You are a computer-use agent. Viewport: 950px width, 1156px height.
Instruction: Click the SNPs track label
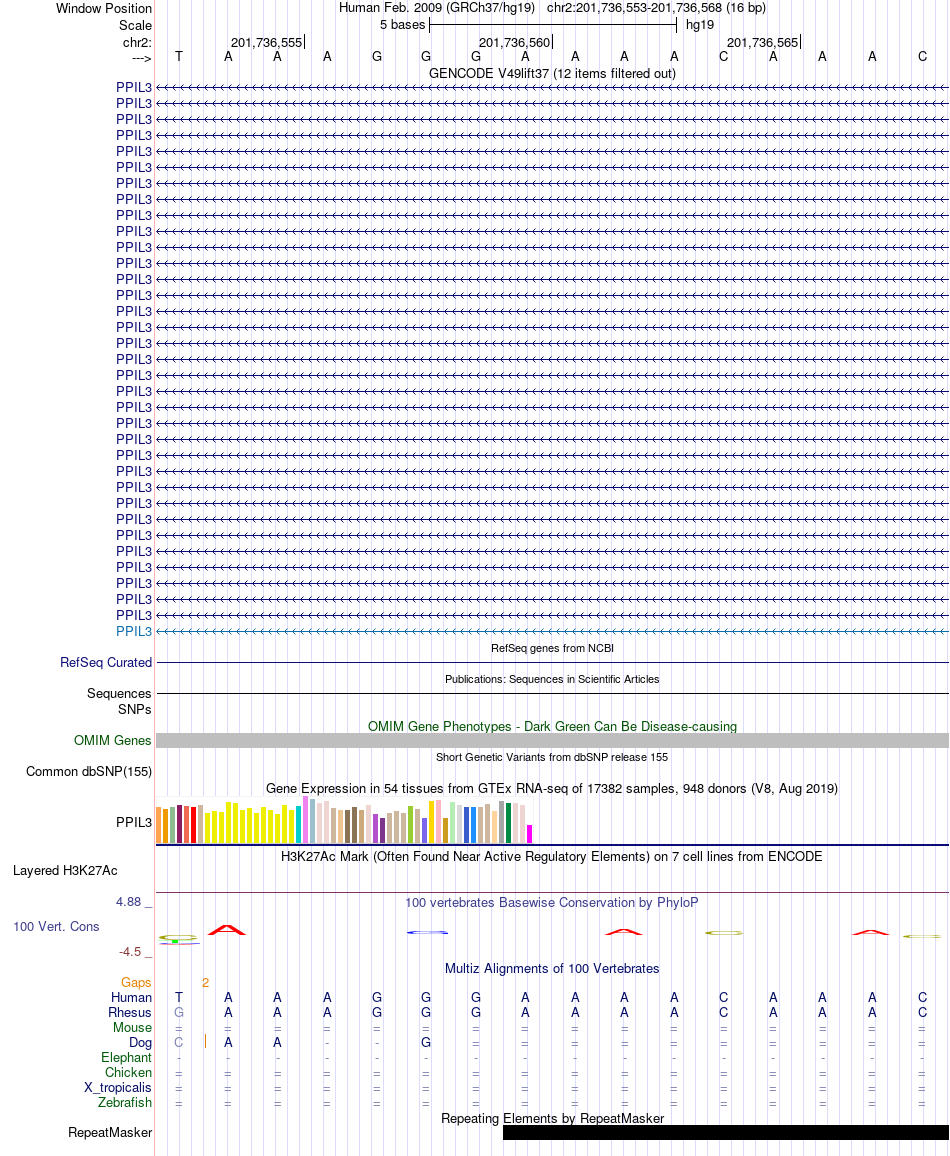134,709
